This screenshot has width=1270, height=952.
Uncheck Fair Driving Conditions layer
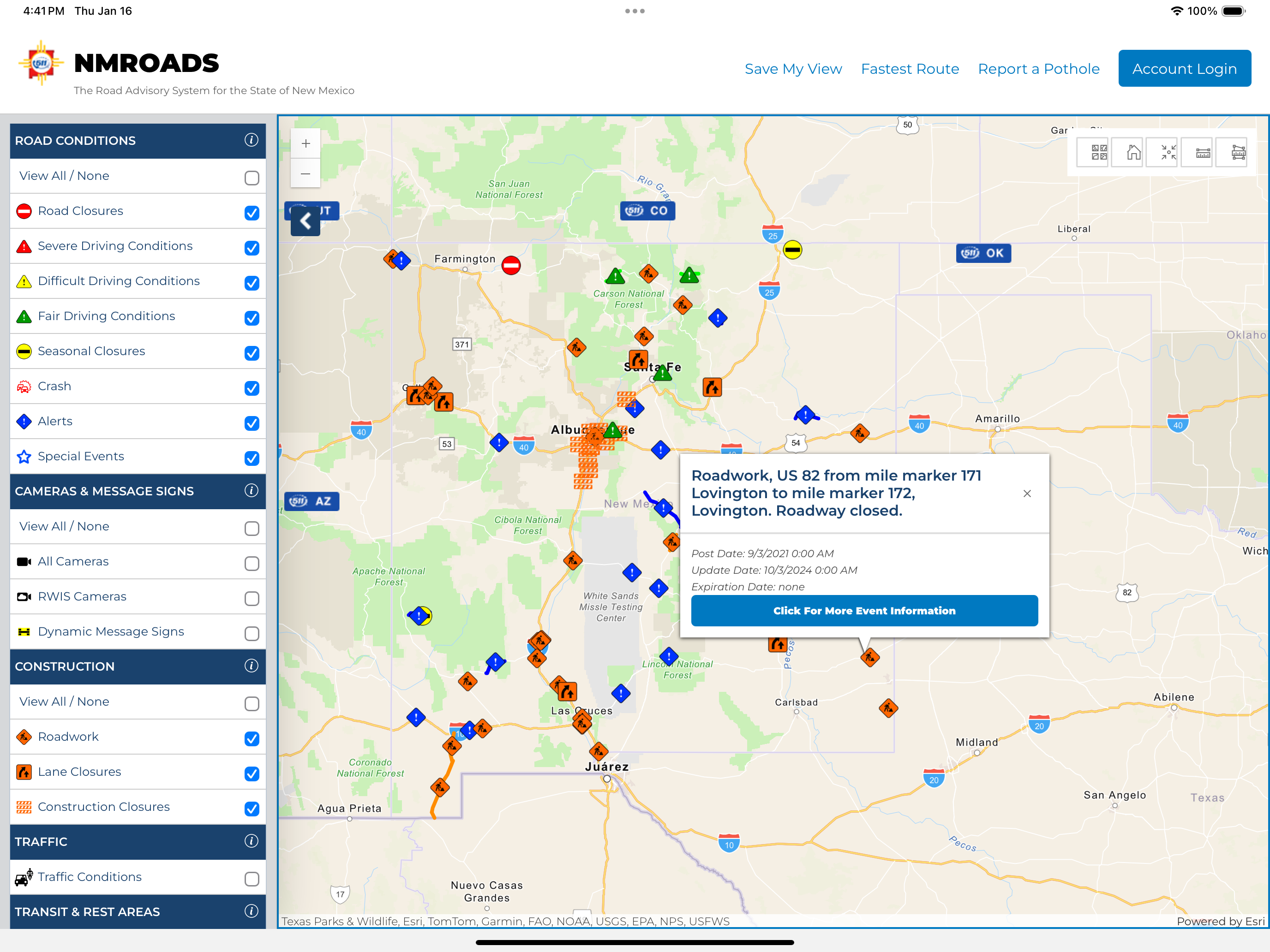pos(252,318)
